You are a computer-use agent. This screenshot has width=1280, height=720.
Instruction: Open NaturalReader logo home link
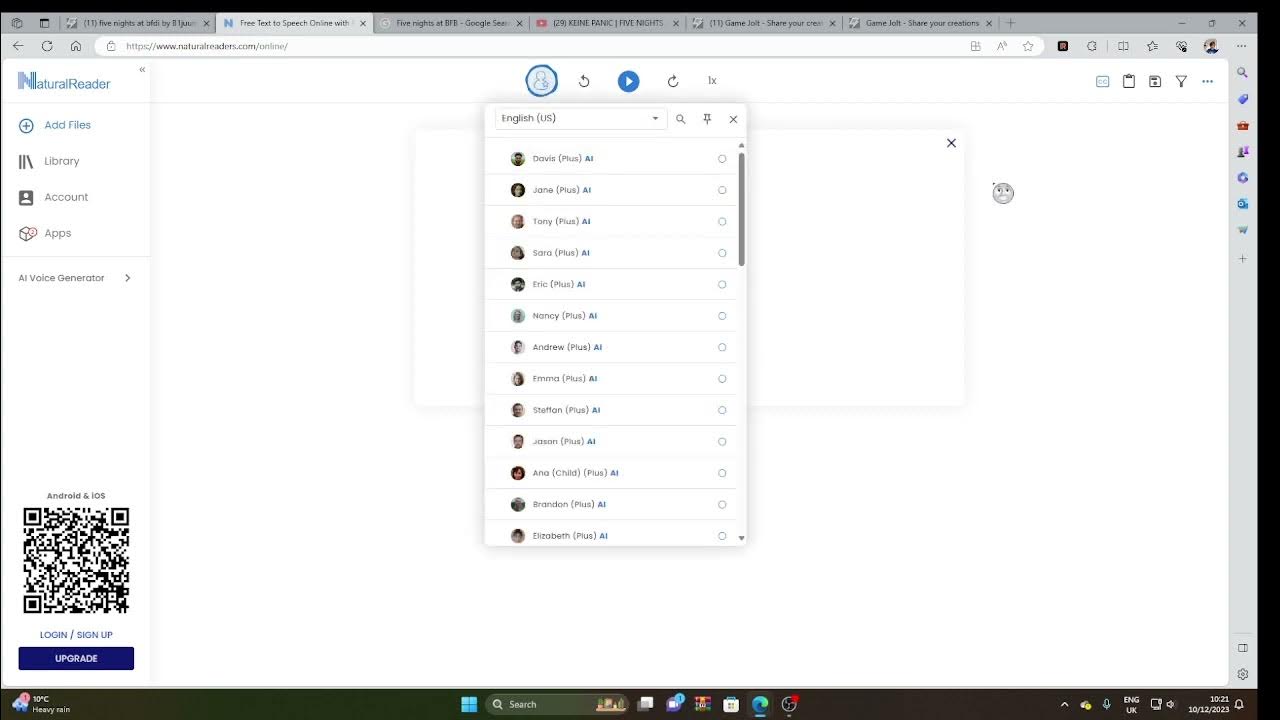64,82
